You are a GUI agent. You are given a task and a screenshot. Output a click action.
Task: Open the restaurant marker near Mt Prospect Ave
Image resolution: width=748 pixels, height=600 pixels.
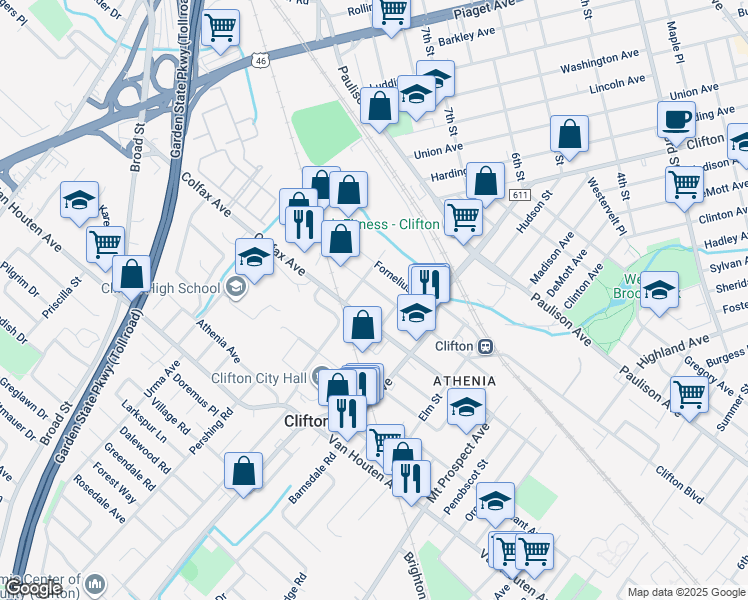pyautogui.click(x=411, y=477)
